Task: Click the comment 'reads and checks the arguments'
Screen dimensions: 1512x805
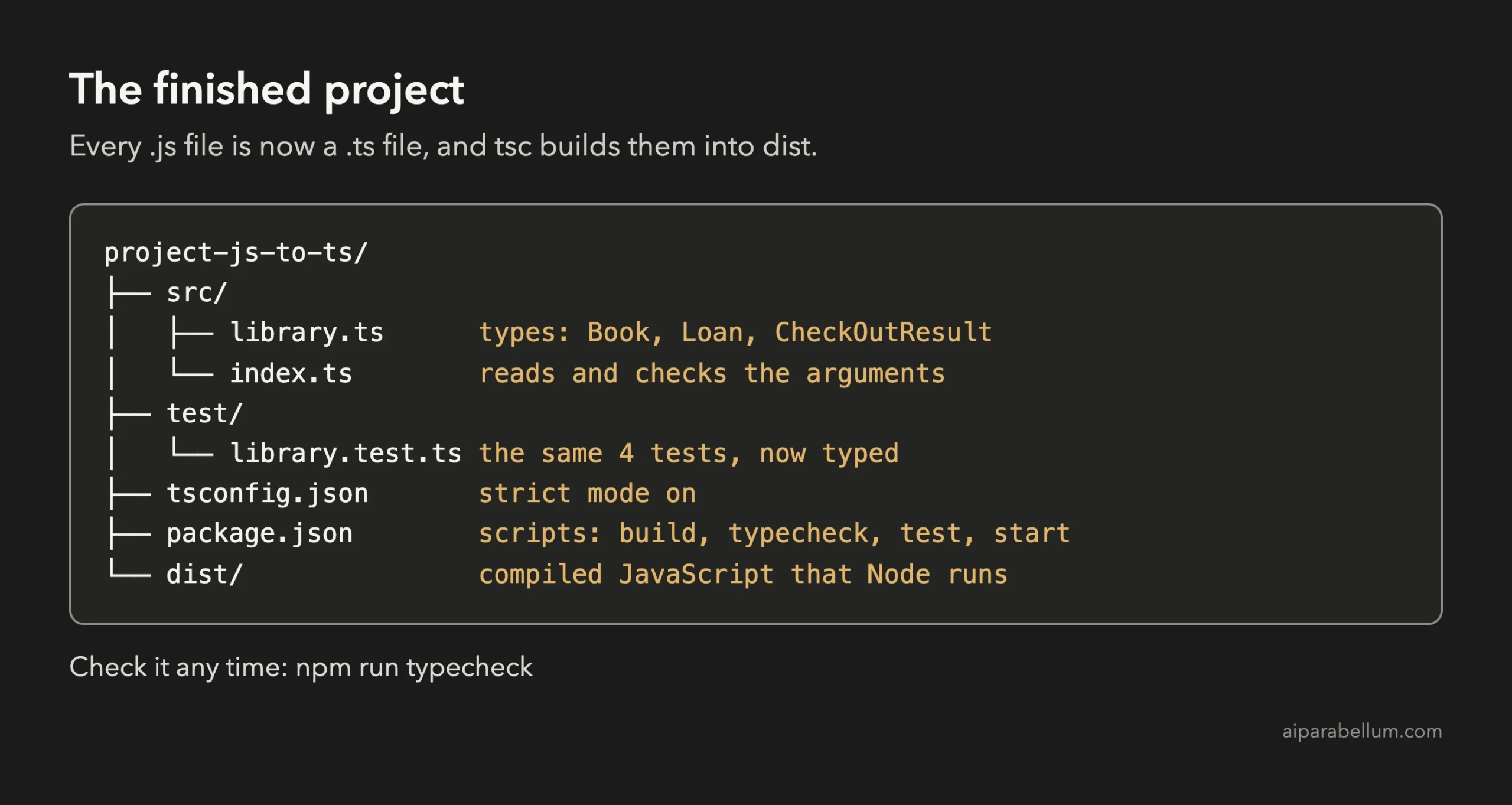Action: (712, 373)
